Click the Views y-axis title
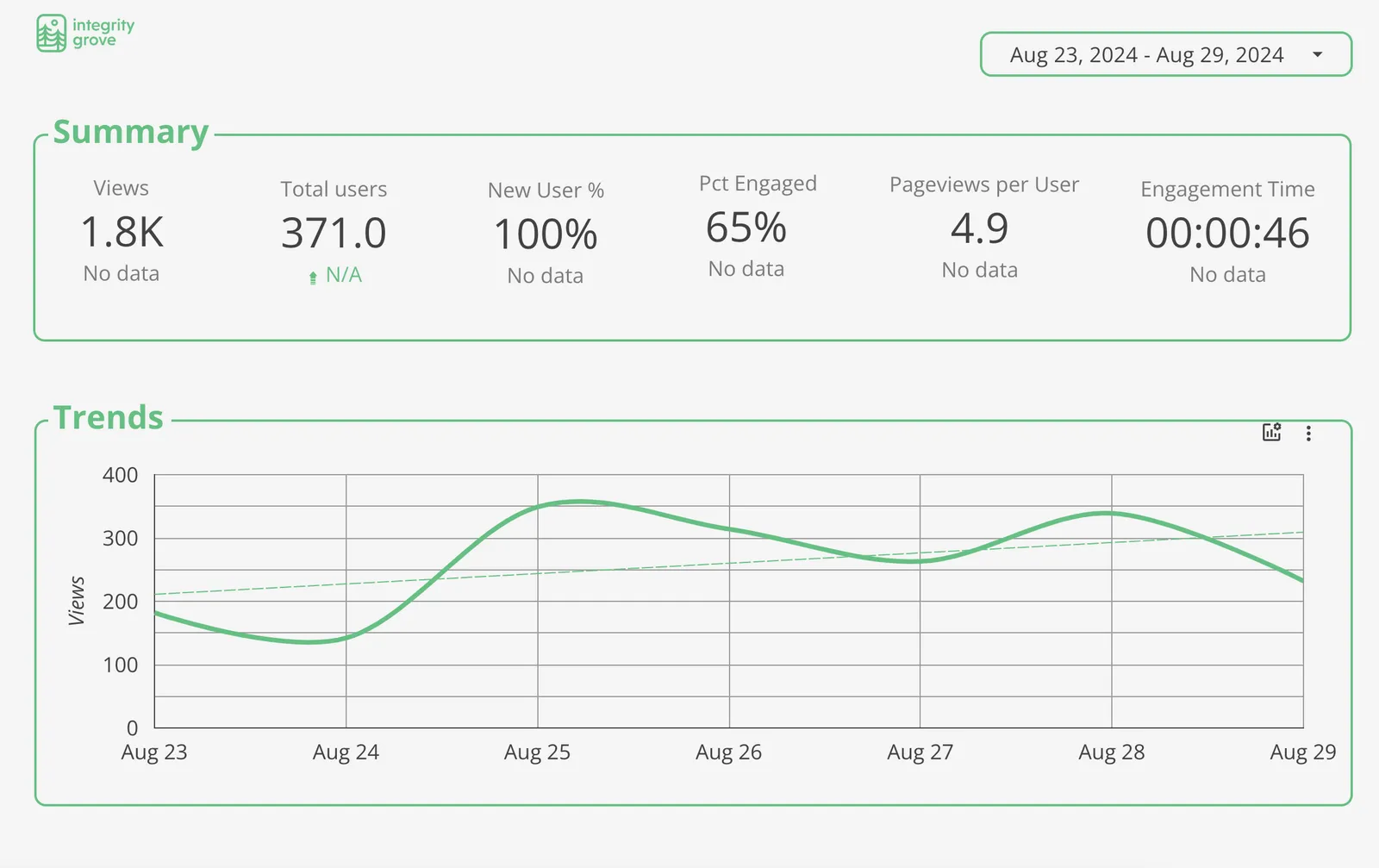Screen dimensions: 1379x868 [x=77, y=601]
